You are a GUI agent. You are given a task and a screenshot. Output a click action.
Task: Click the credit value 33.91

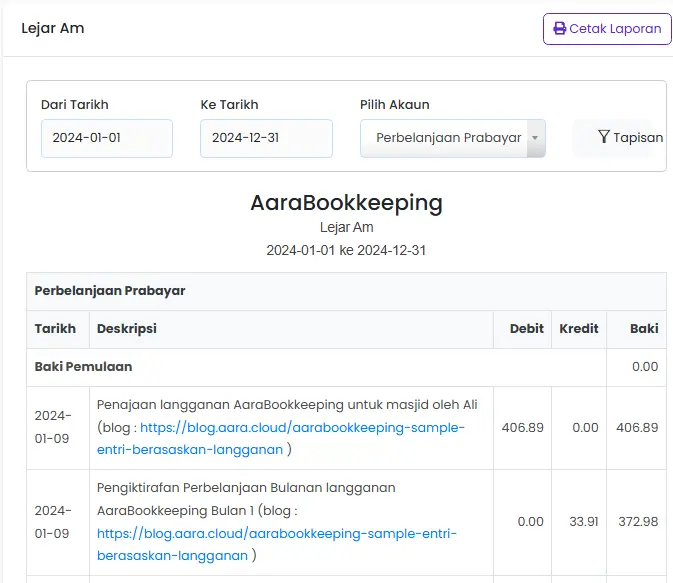pyautogui.click(x=584, y=522)
